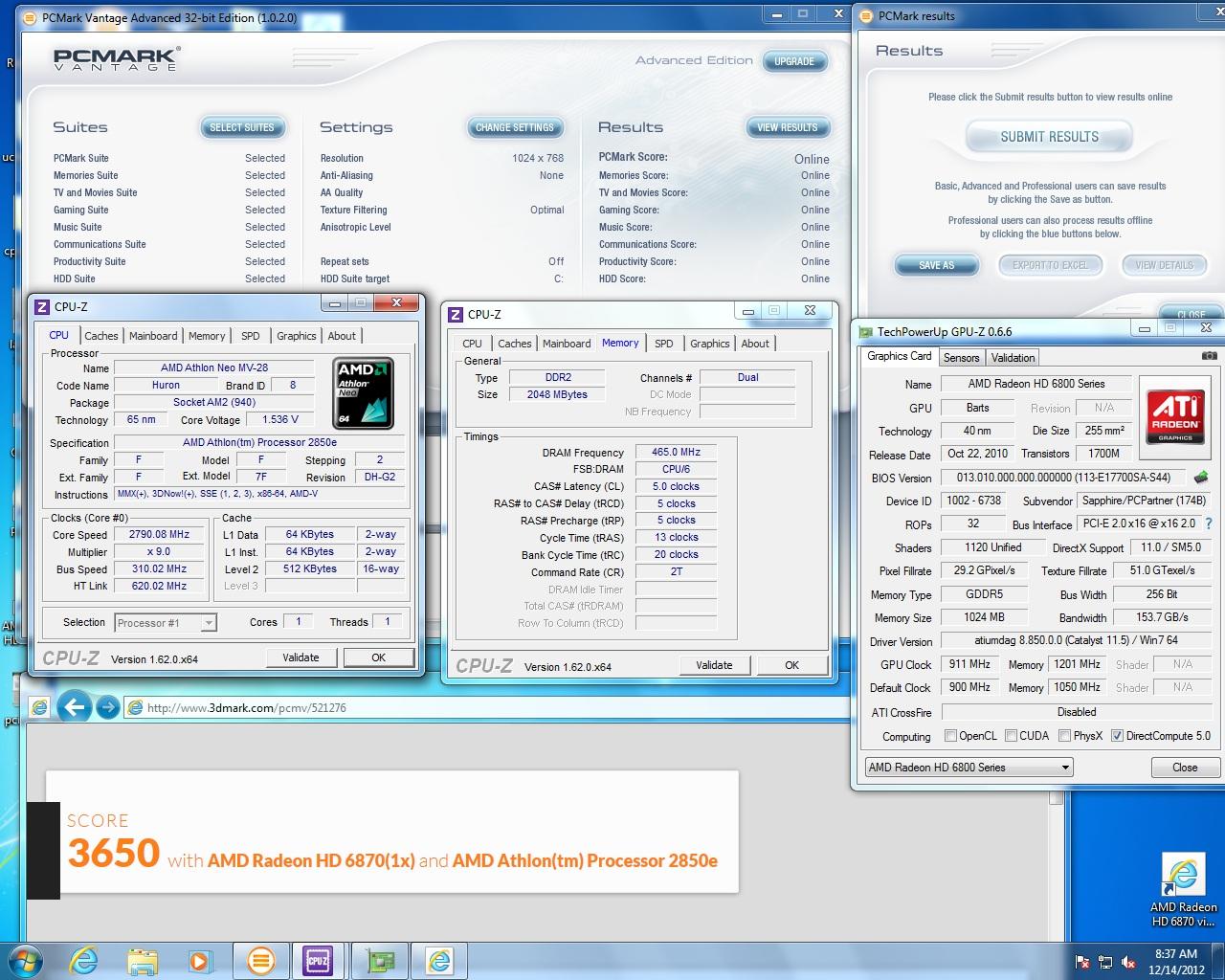This screenshot has width=1225, height=980.
Task: Click the browser Back arrow button
Action: [x=74, y=707]
